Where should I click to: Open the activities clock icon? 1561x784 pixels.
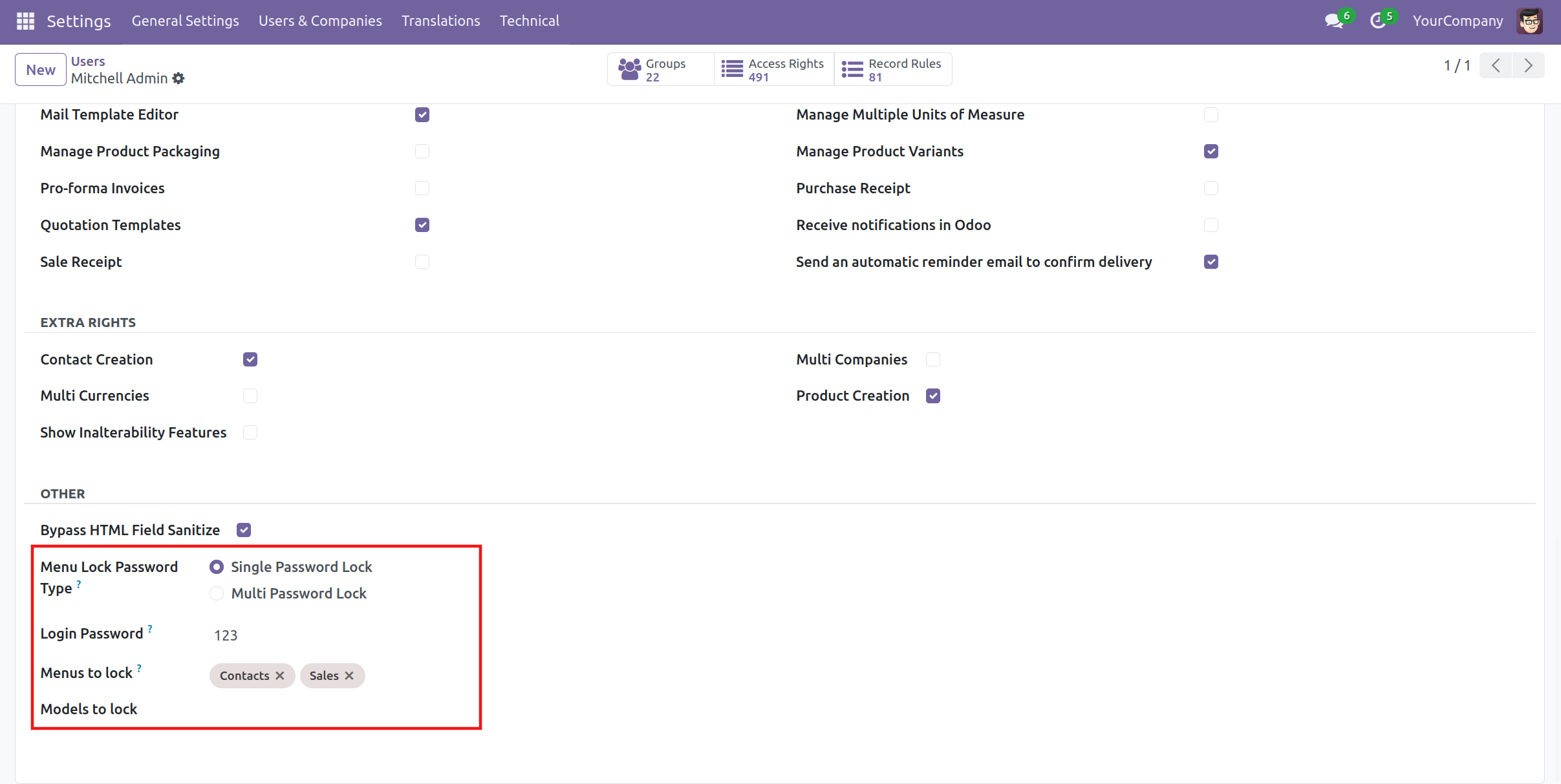[x=1377, y=21]
